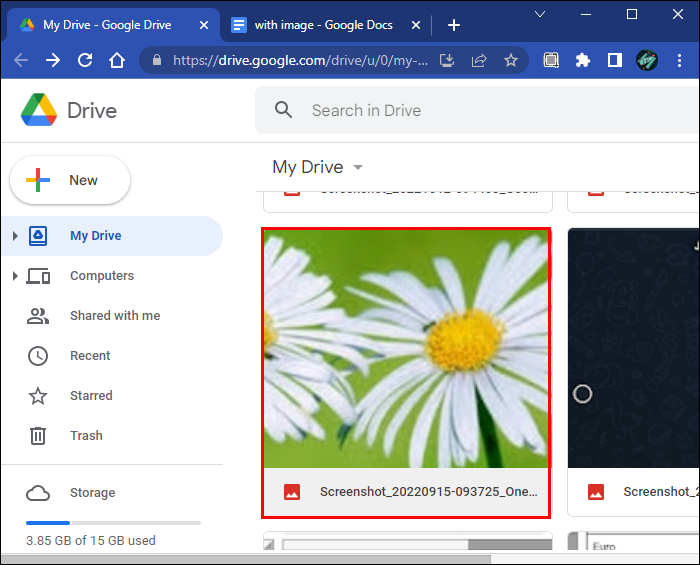Click the Chrome extensions puzzle icon

pyautogui.click(x=583, y=60)
